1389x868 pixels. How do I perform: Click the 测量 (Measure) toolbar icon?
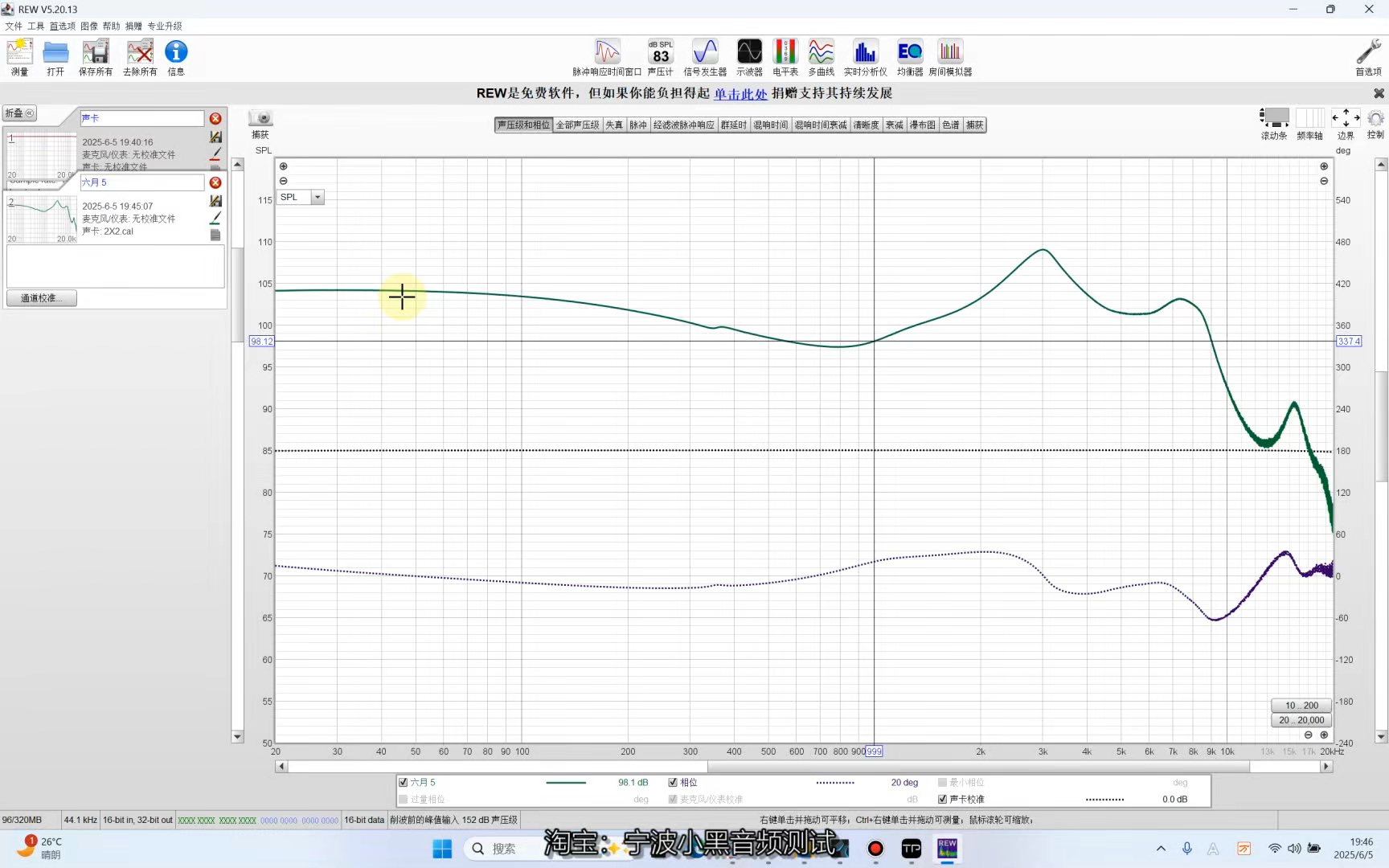[x=19, y=57]
